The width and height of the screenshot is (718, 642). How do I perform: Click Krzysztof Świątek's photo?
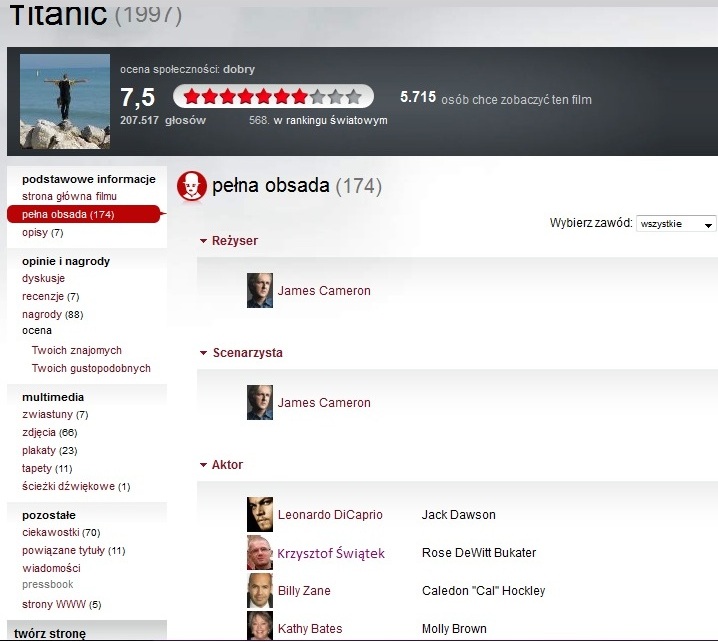pos(260,553)
